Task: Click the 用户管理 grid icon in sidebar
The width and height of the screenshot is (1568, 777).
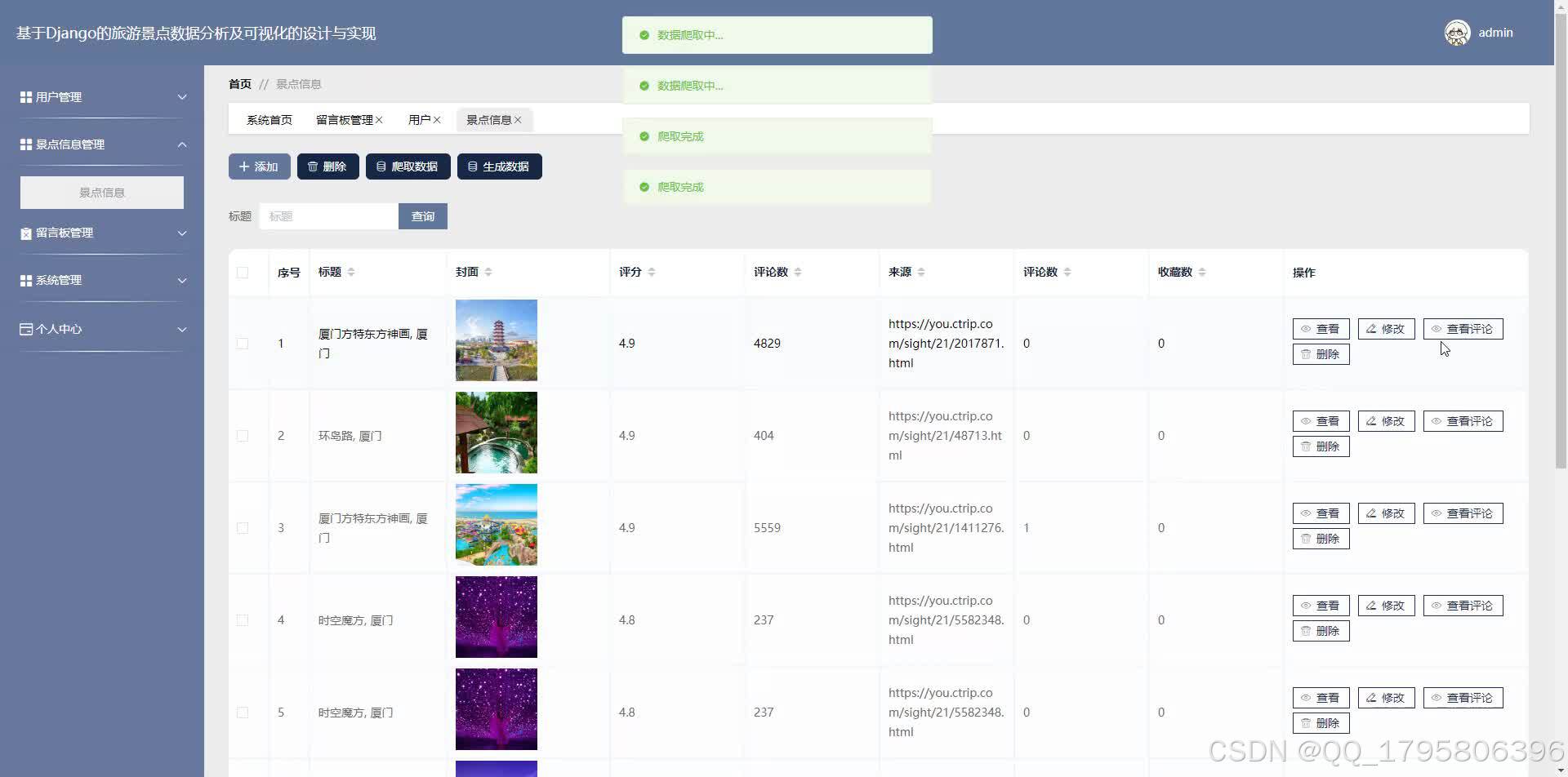Action: (x=26, y=97)
